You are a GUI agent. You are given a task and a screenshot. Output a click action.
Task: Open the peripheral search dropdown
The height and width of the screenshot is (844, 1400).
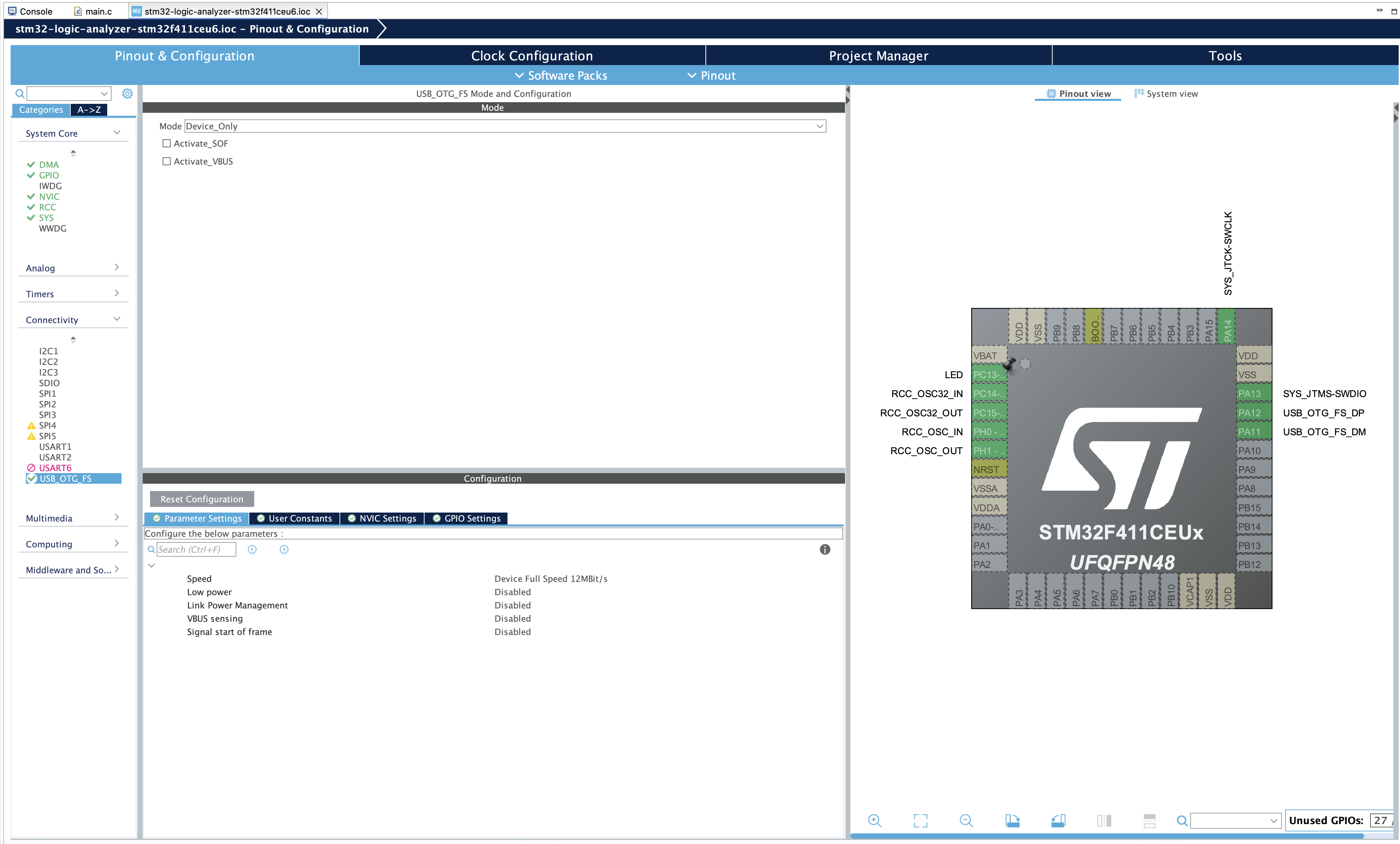pos(104,93)
